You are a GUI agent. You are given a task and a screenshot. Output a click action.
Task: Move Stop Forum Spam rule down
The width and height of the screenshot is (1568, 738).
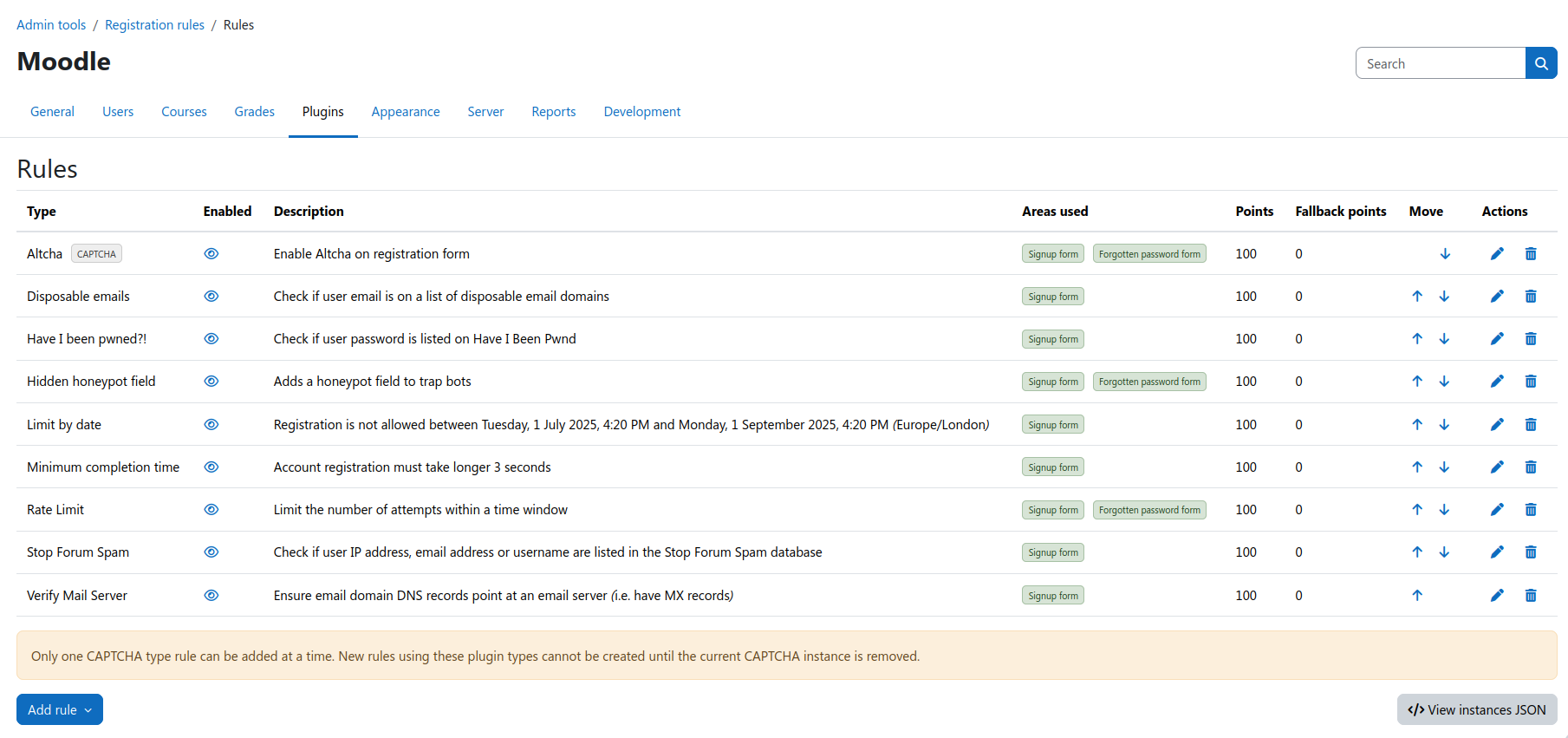point(1444,552)
